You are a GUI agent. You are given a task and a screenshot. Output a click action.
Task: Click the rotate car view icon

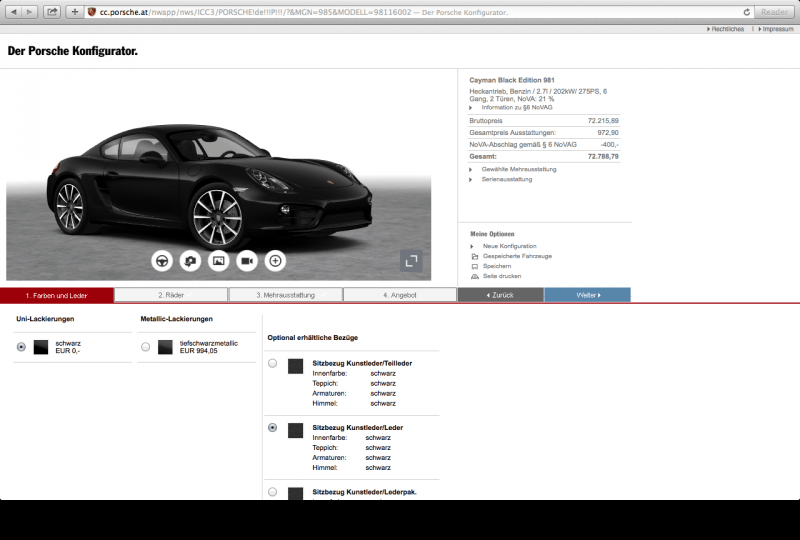[x=190, y=261]
